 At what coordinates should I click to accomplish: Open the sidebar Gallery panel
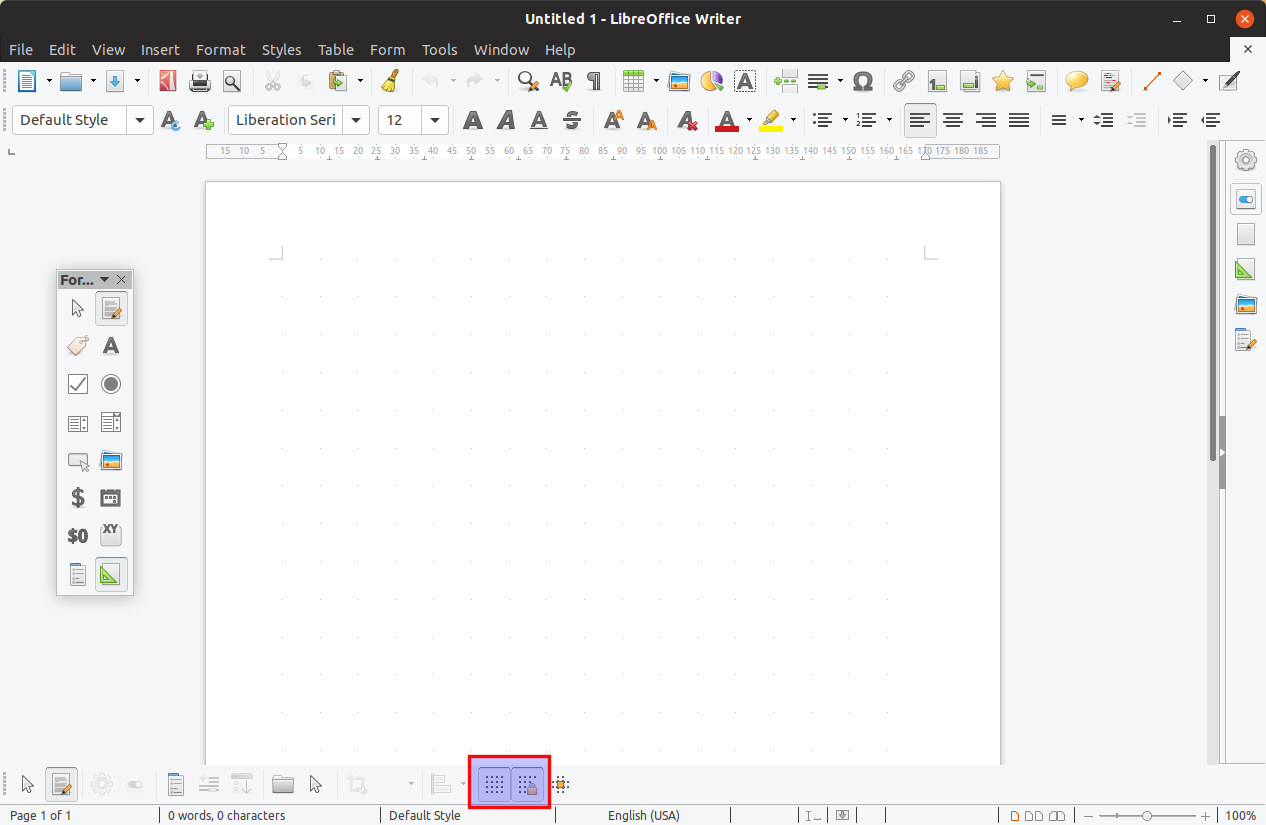click(1245, 305)
